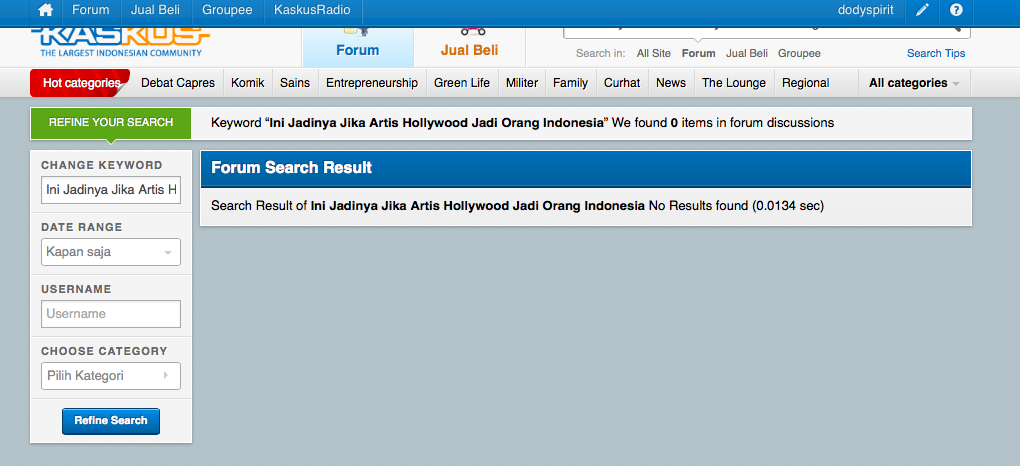Click the Hot categories red label

(80, 83)
